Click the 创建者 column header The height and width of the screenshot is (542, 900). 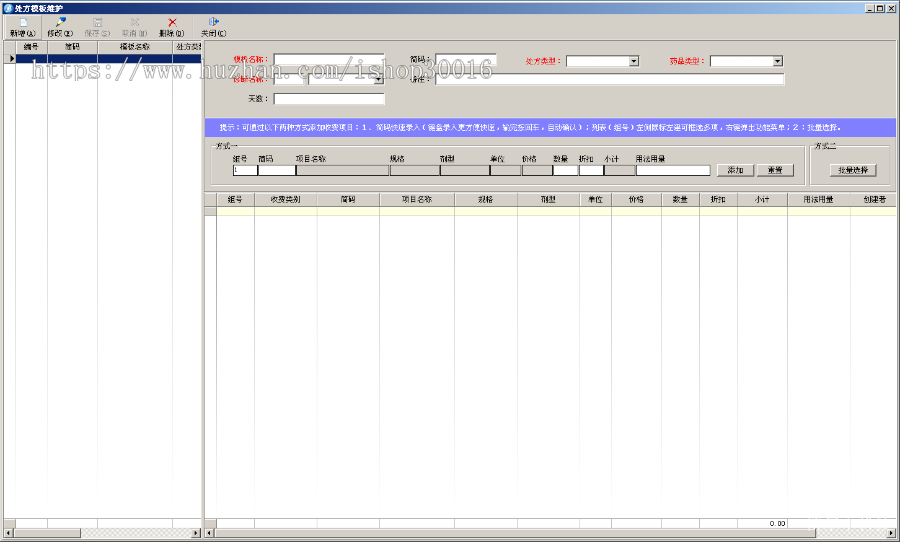tap(874, 199)
